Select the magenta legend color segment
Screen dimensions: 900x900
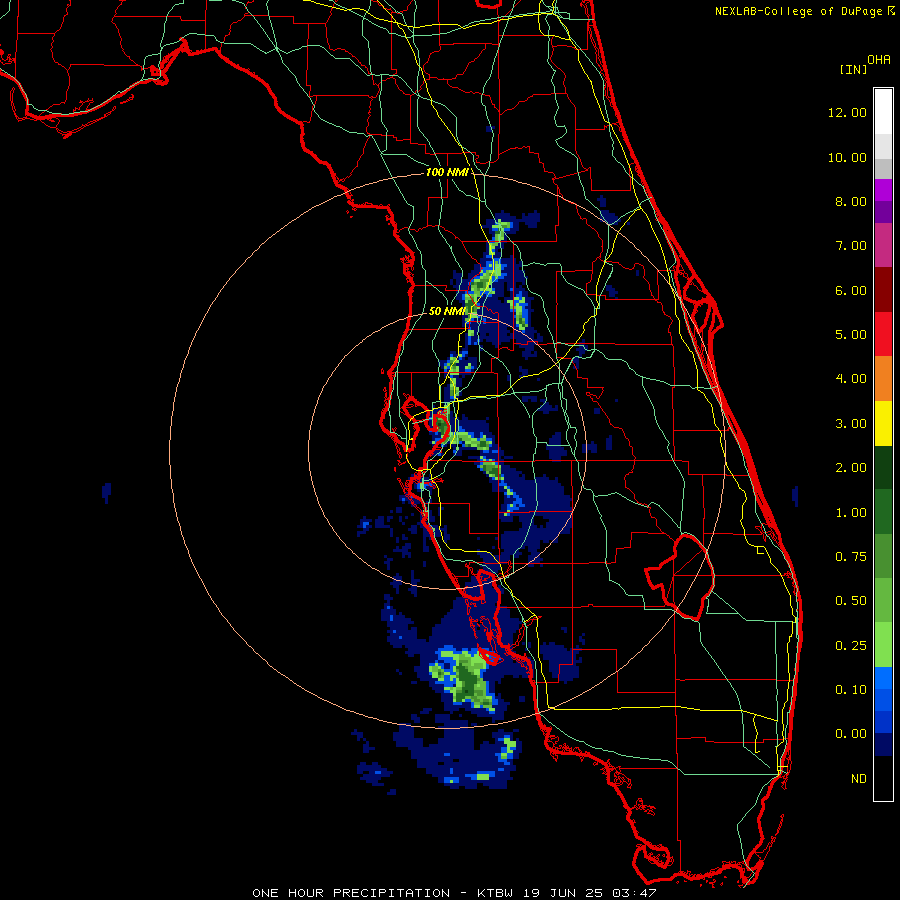click(883, 190)
